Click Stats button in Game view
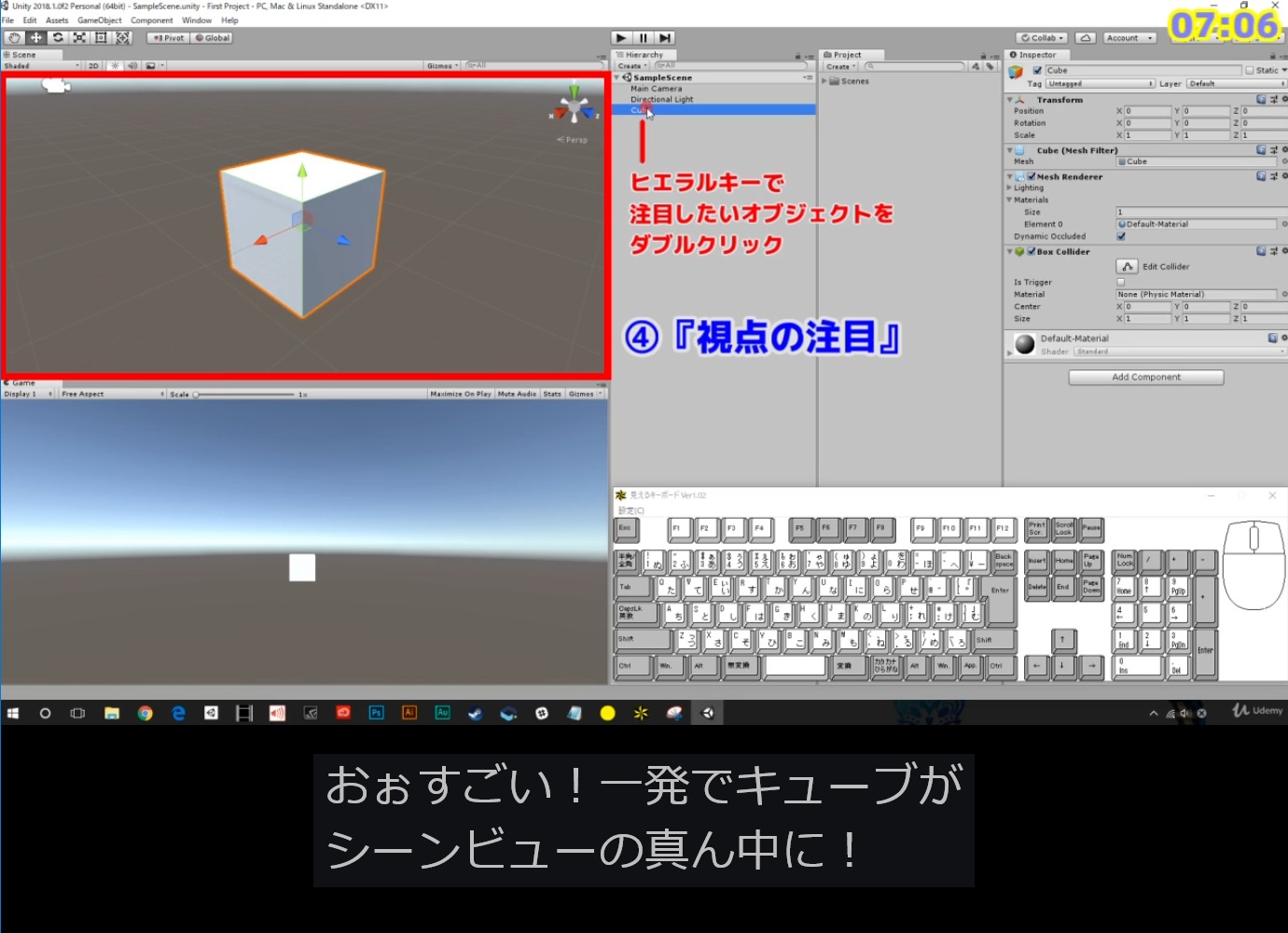Viewport: 1288px width, 933px height. coord(552,394)
